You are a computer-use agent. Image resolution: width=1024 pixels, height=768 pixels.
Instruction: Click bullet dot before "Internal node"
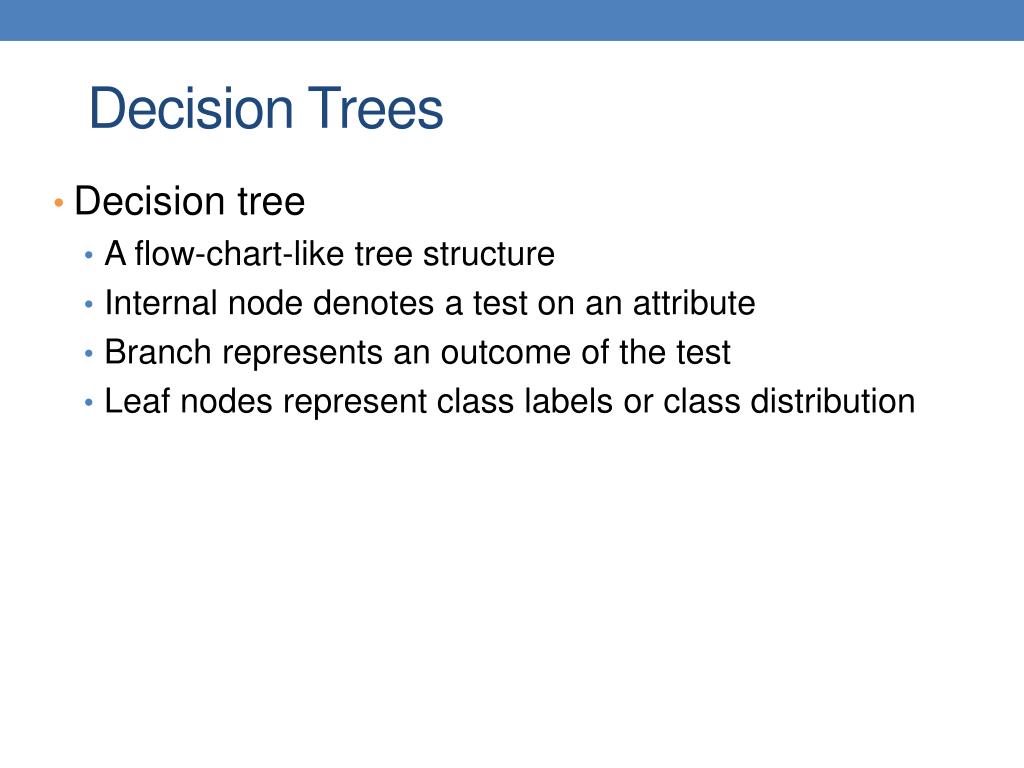click(89, 305)
